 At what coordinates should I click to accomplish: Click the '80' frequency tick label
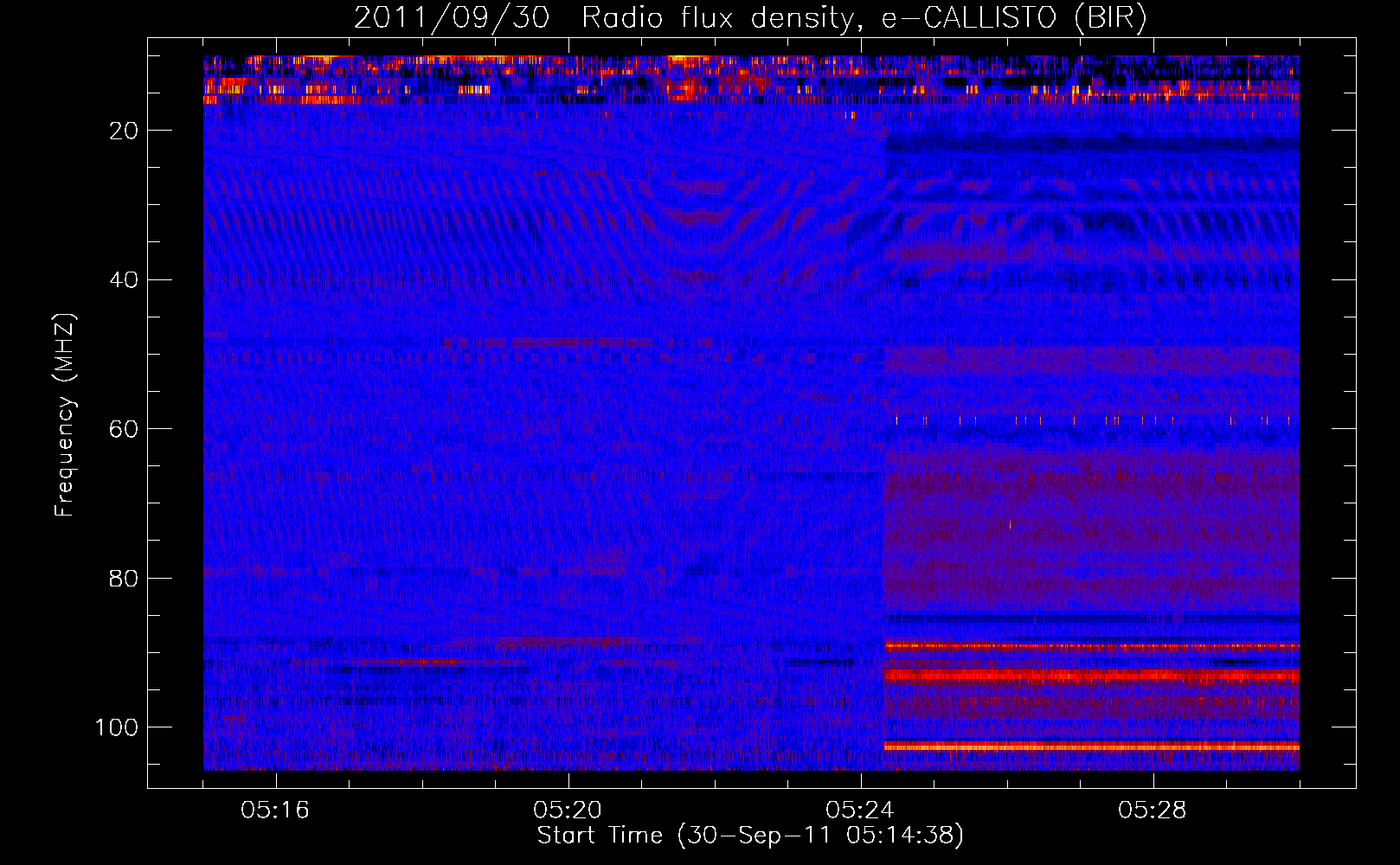tap(125, 578)
